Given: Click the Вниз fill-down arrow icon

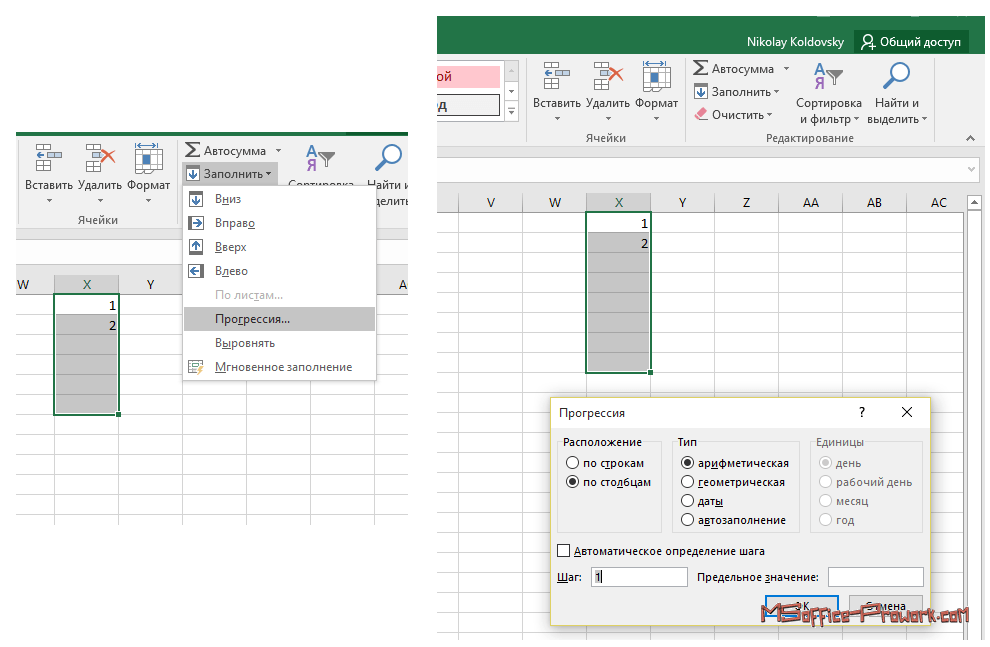Looking at the screenshot, I should (x=196, y=199).
